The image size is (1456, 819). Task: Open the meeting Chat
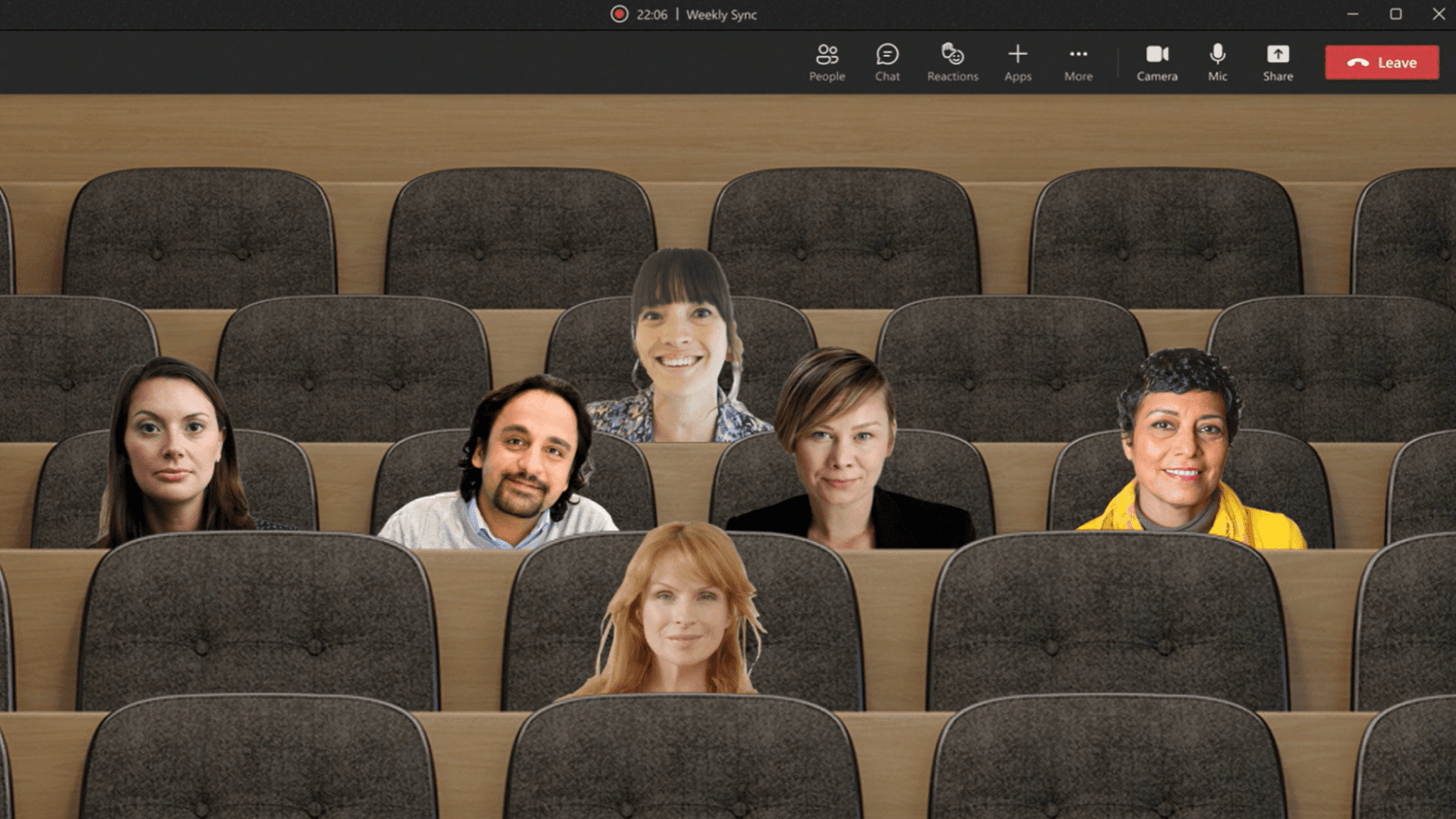pyautogui.click(x=887, y=63)
